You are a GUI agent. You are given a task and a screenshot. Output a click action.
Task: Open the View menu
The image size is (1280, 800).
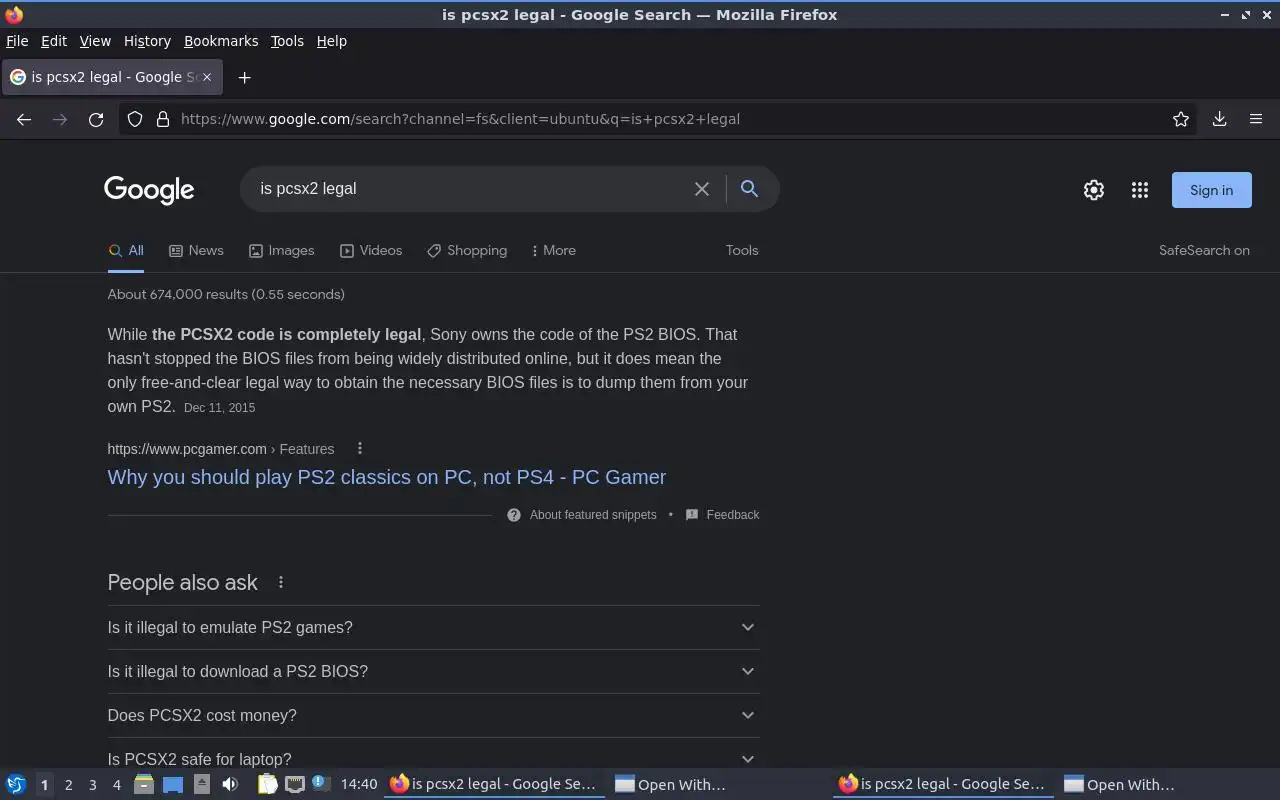pyautogui.click(x=95, y=41)
